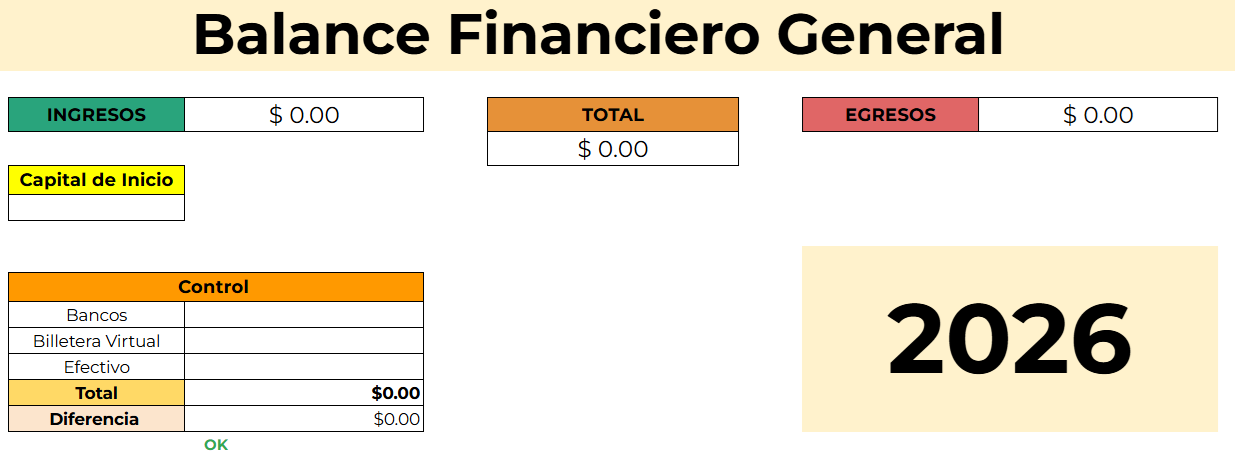Click the empty value cell next to Efectivo
Viewport: 1235px width, 475px height.
point(304,367)
